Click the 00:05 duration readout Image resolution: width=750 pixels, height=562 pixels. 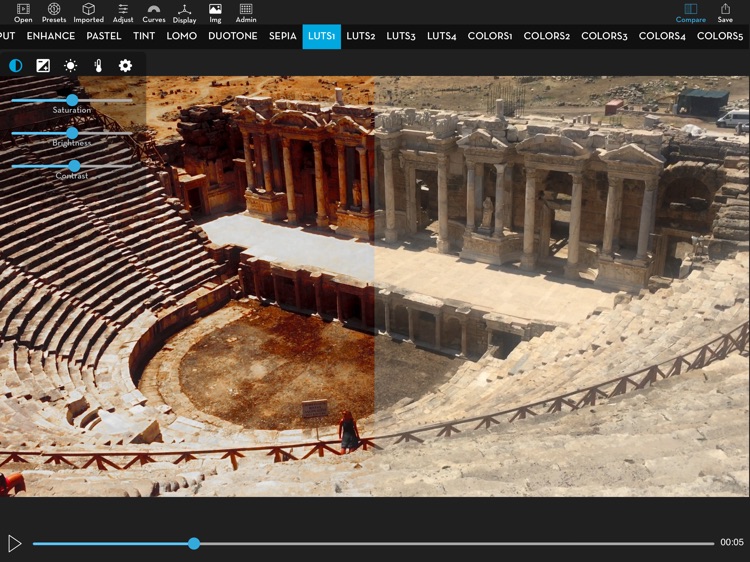tap(732, 542)
